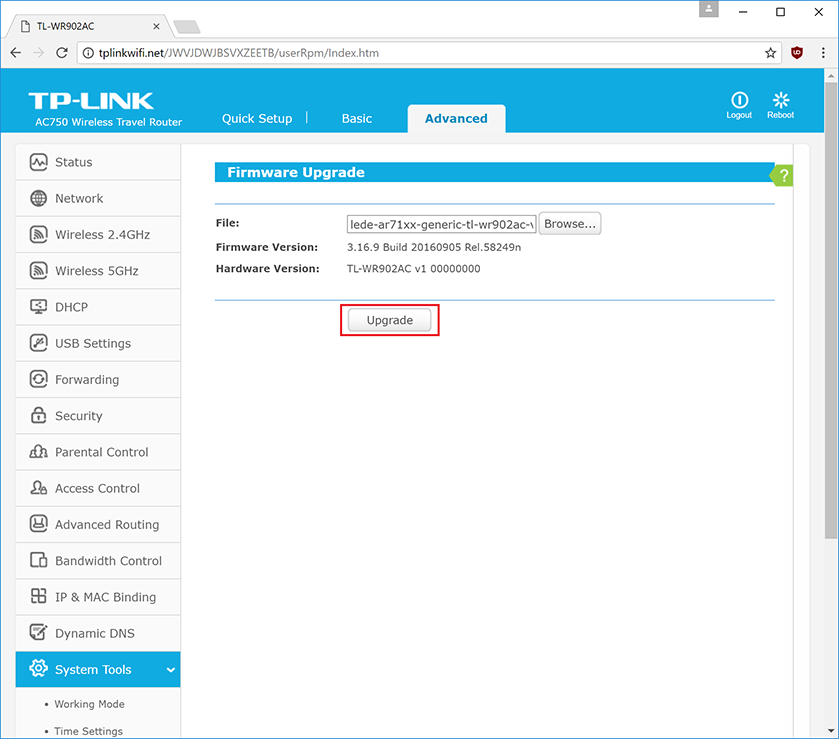Screen dimensions: 839x739
Task: Click the Status waveform icon
Action: coord(39,162)
